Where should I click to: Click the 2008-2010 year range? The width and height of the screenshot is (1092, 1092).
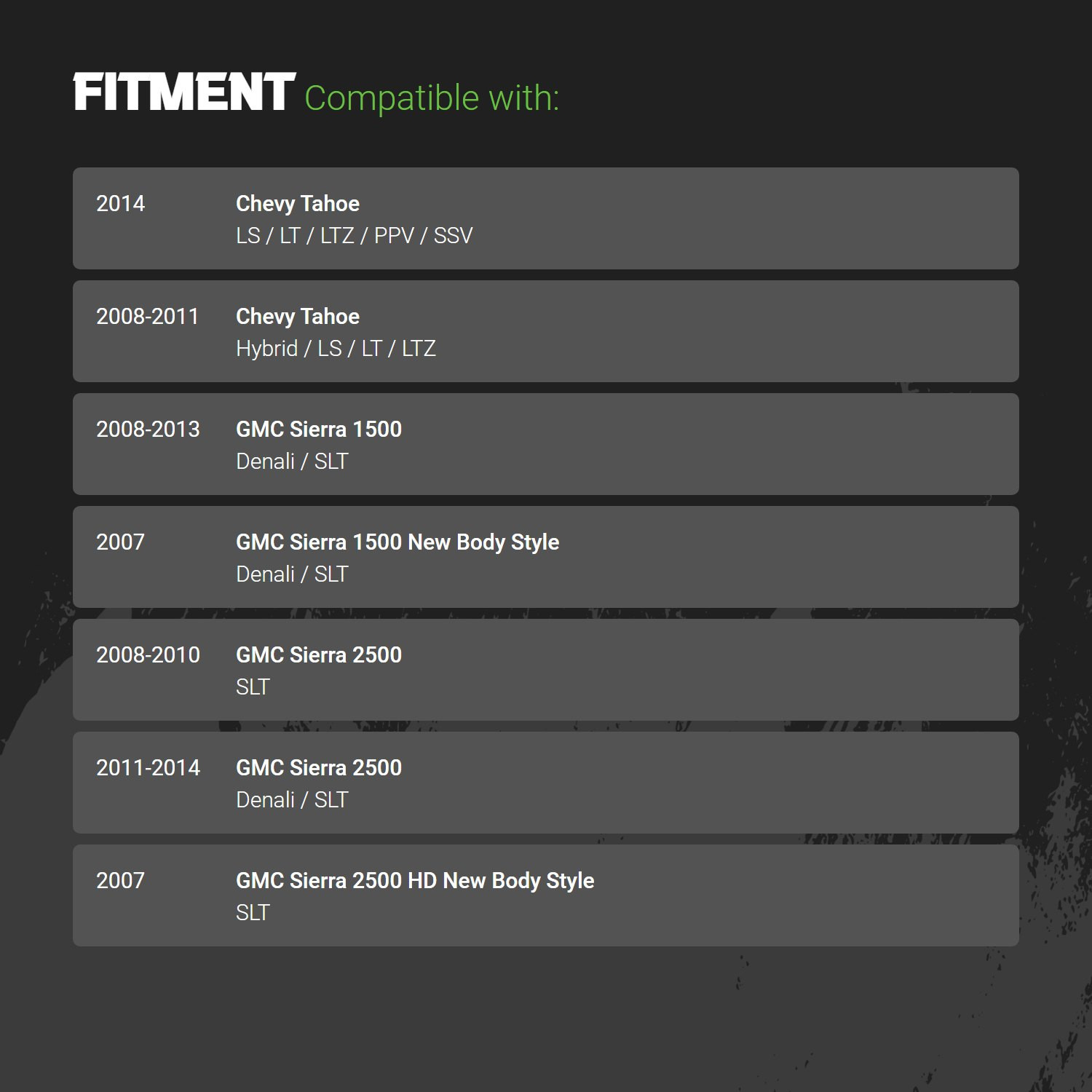point(148,655)
